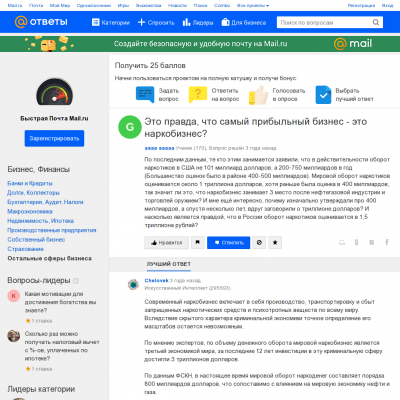Click the Нравится button
400x400 pixels.
click(166, 243)
